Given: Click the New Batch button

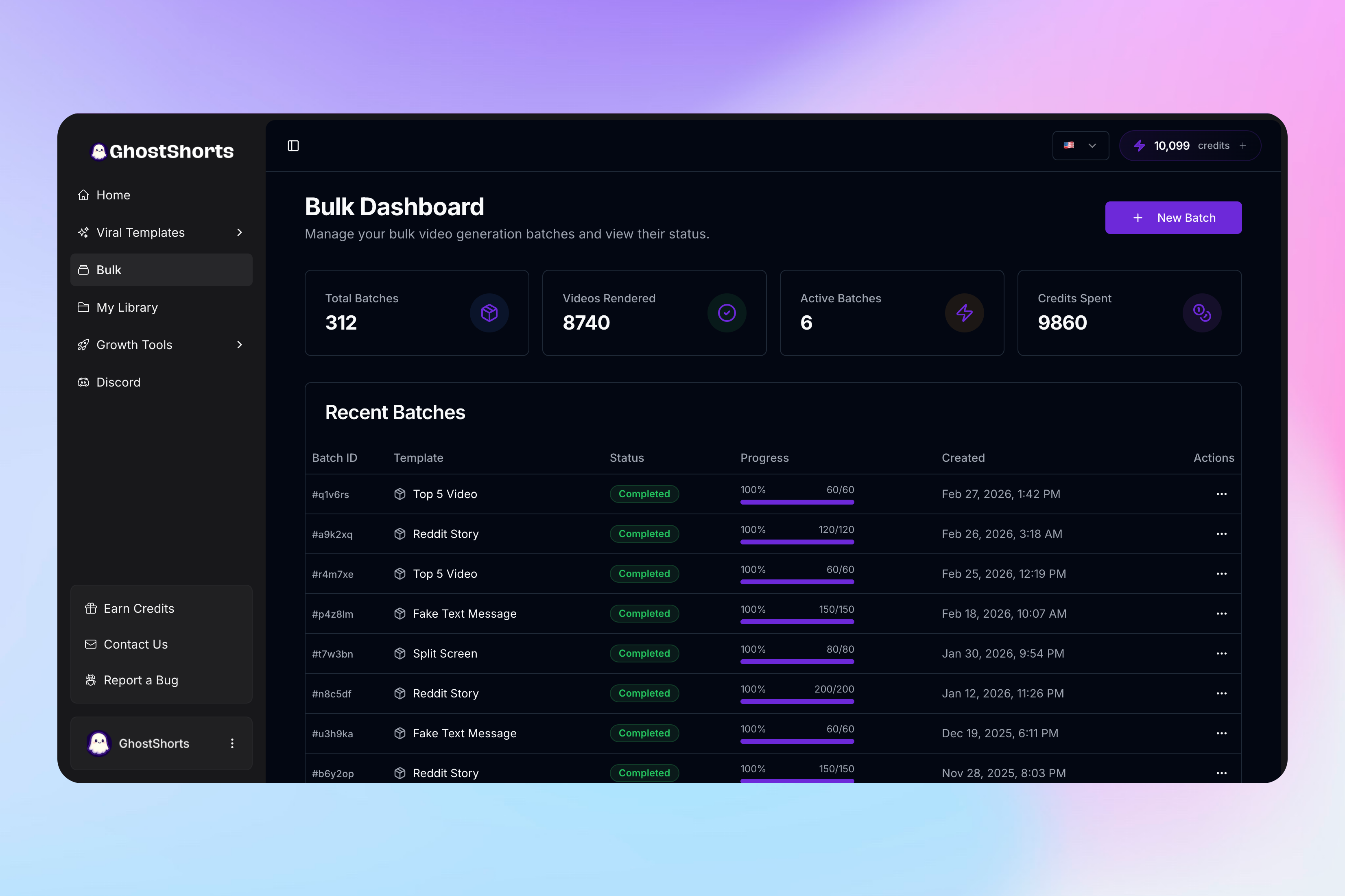Looking at the screenshot, I should click(1173, 218).
